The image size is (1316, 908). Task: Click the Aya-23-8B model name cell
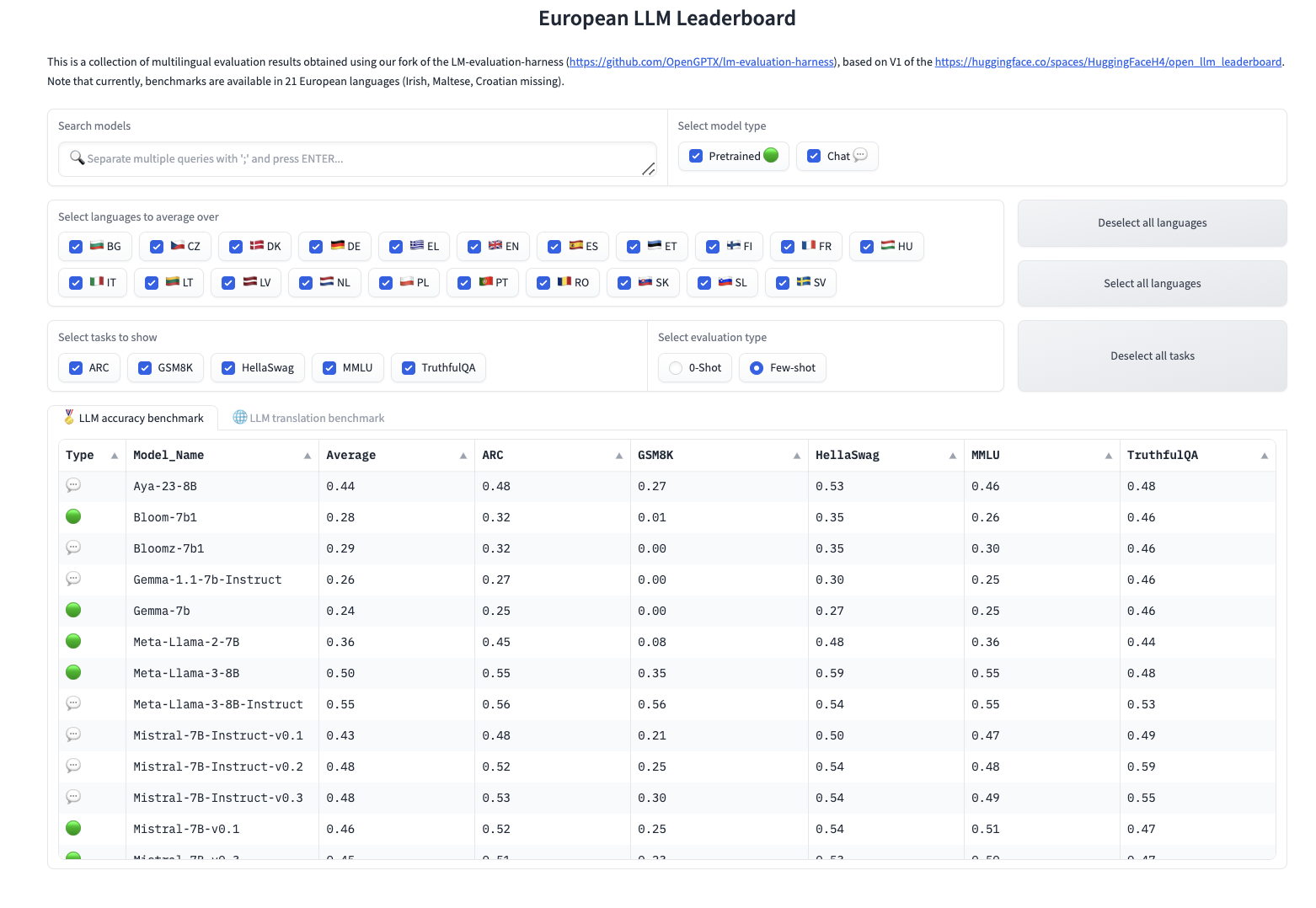(x=222, y=486)
